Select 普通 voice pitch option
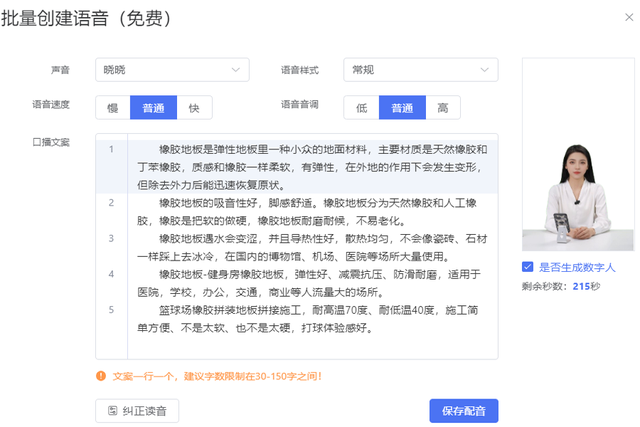640x427 pixels. 402,108
